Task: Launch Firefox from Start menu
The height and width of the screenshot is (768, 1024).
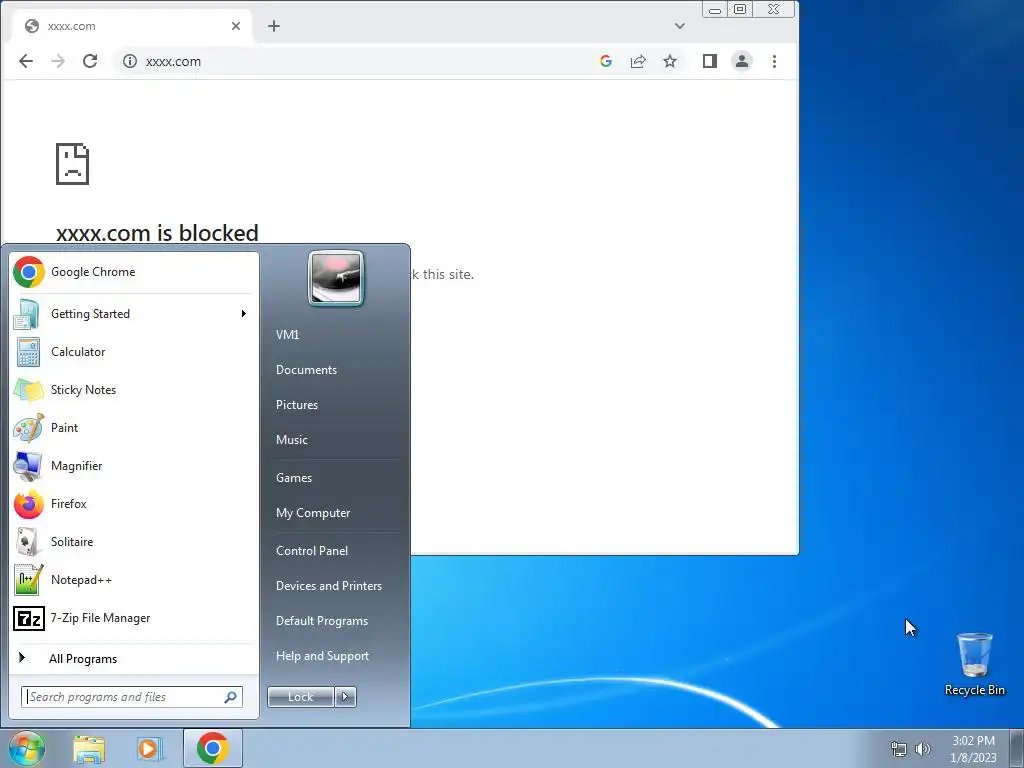Action: coord(133,504)
